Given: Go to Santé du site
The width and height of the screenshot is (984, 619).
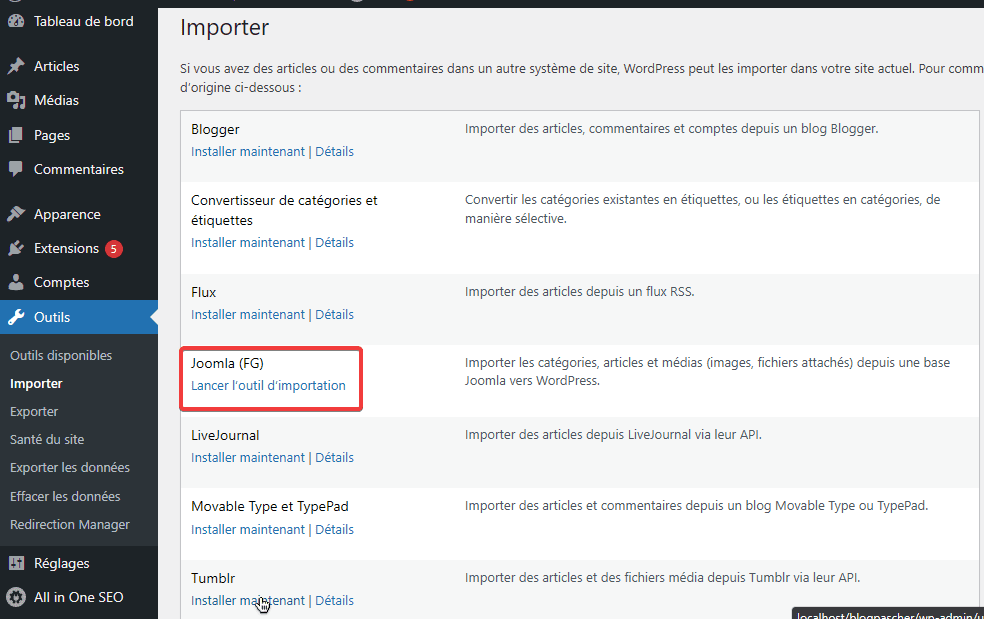Looking at the screenshot, I should coord(47,439).
